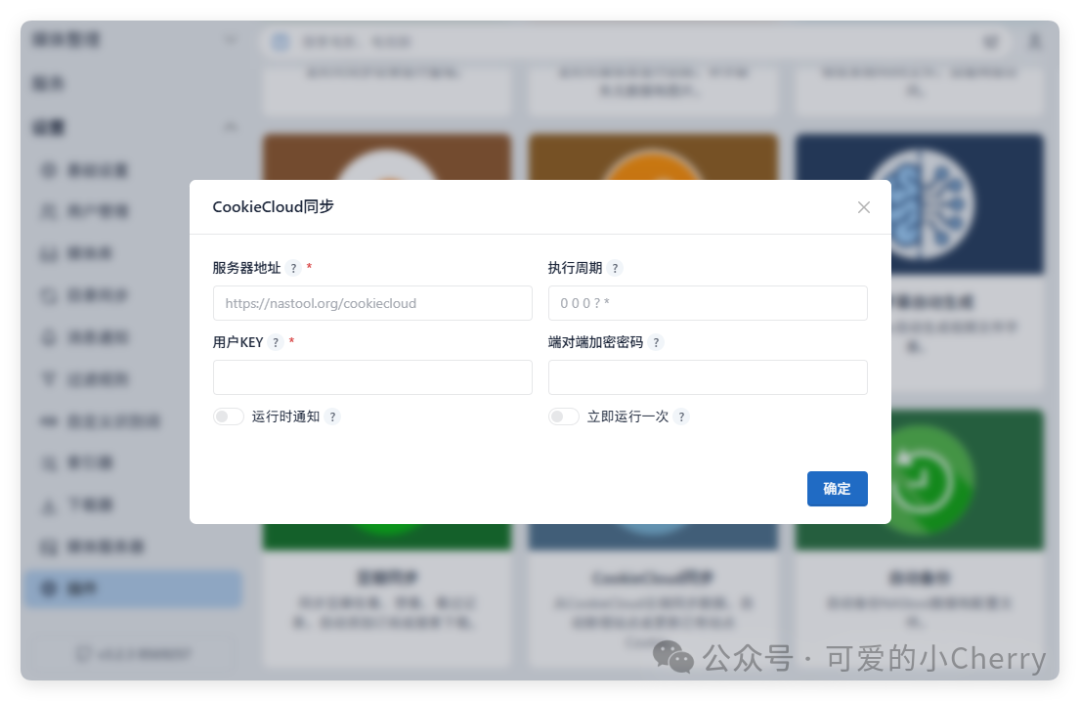
Task: Click the help icon next to 服务器地址
Action: (292, 267)
